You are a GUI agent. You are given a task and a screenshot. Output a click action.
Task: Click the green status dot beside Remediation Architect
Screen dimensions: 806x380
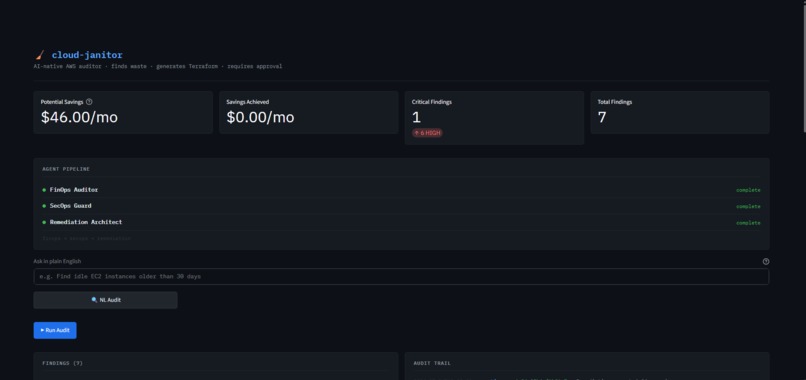click(x=44, y=223)
